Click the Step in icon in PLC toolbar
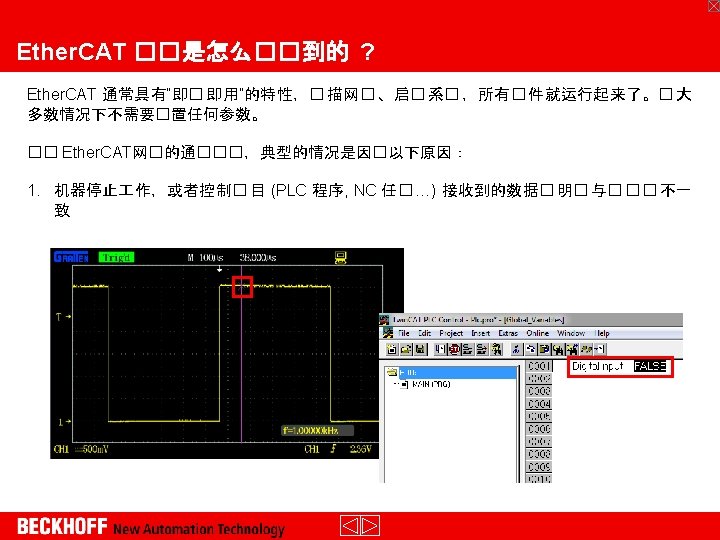The height and width of the screenshot is (540, 720). click(x=482, y=349)
